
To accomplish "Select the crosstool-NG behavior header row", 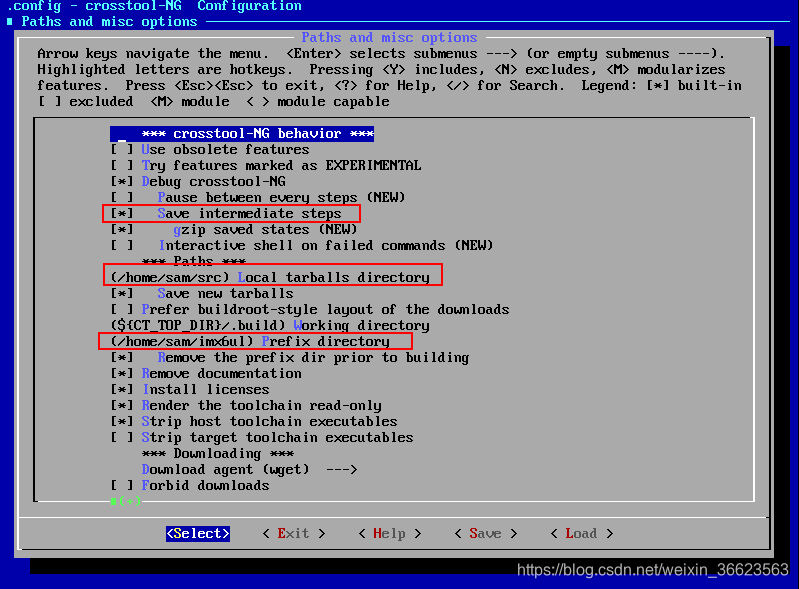I will tap(242, 133).
